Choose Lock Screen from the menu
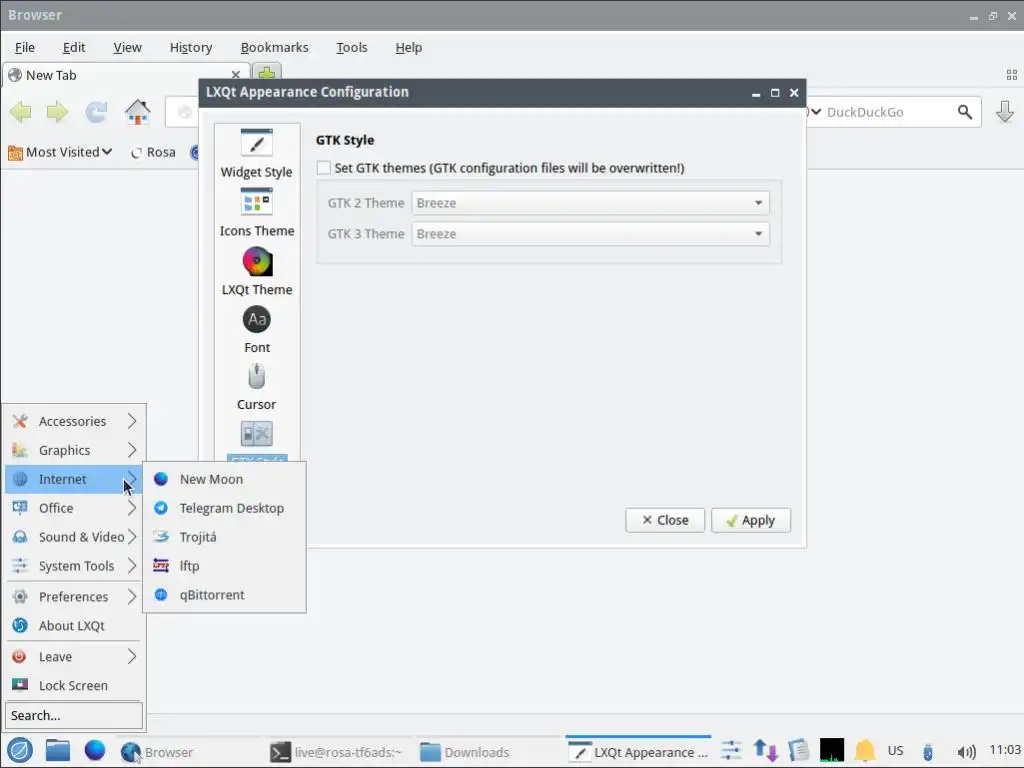This screenshot has height=768, width=1024. [74, 686]
